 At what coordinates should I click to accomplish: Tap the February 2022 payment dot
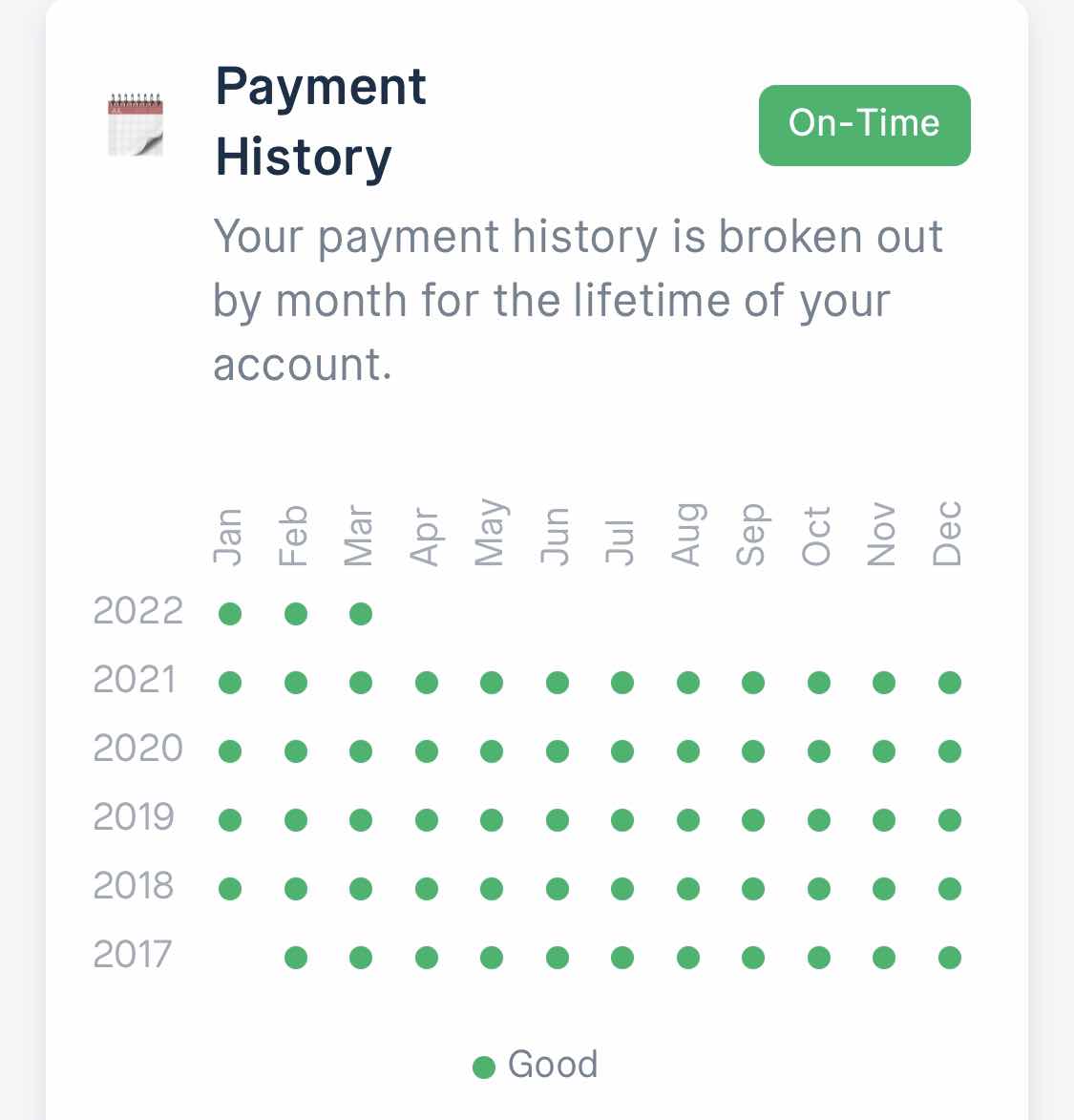(296, 614)
